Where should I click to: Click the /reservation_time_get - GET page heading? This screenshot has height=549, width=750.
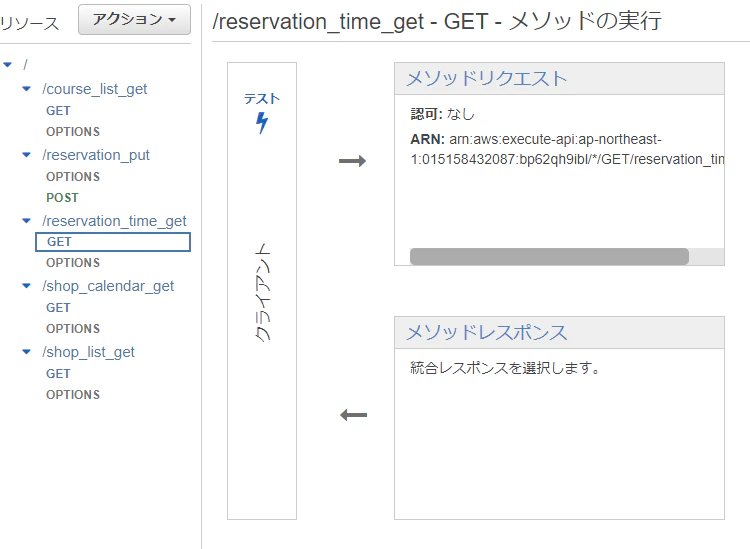tap(437, 21)
